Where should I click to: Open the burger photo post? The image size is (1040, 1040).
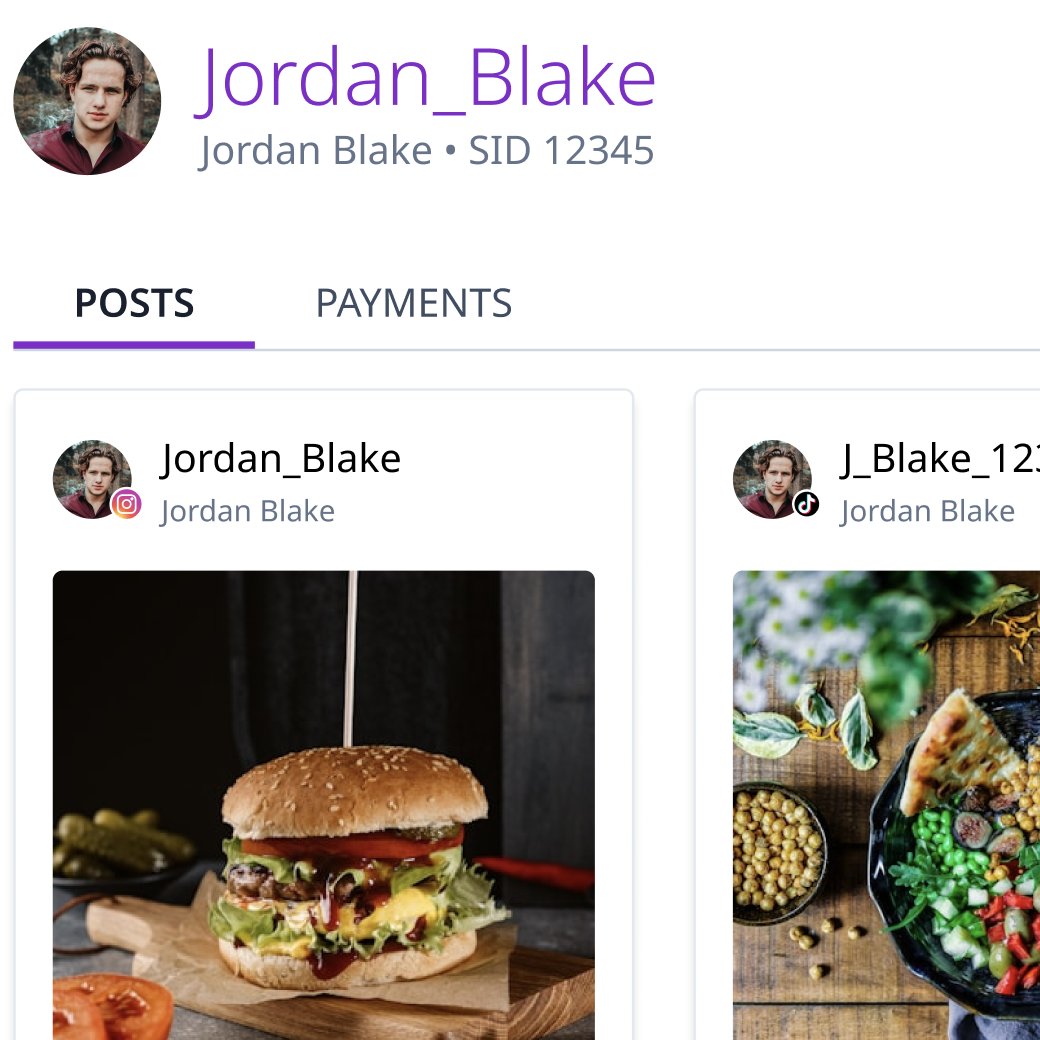(324, 805)
